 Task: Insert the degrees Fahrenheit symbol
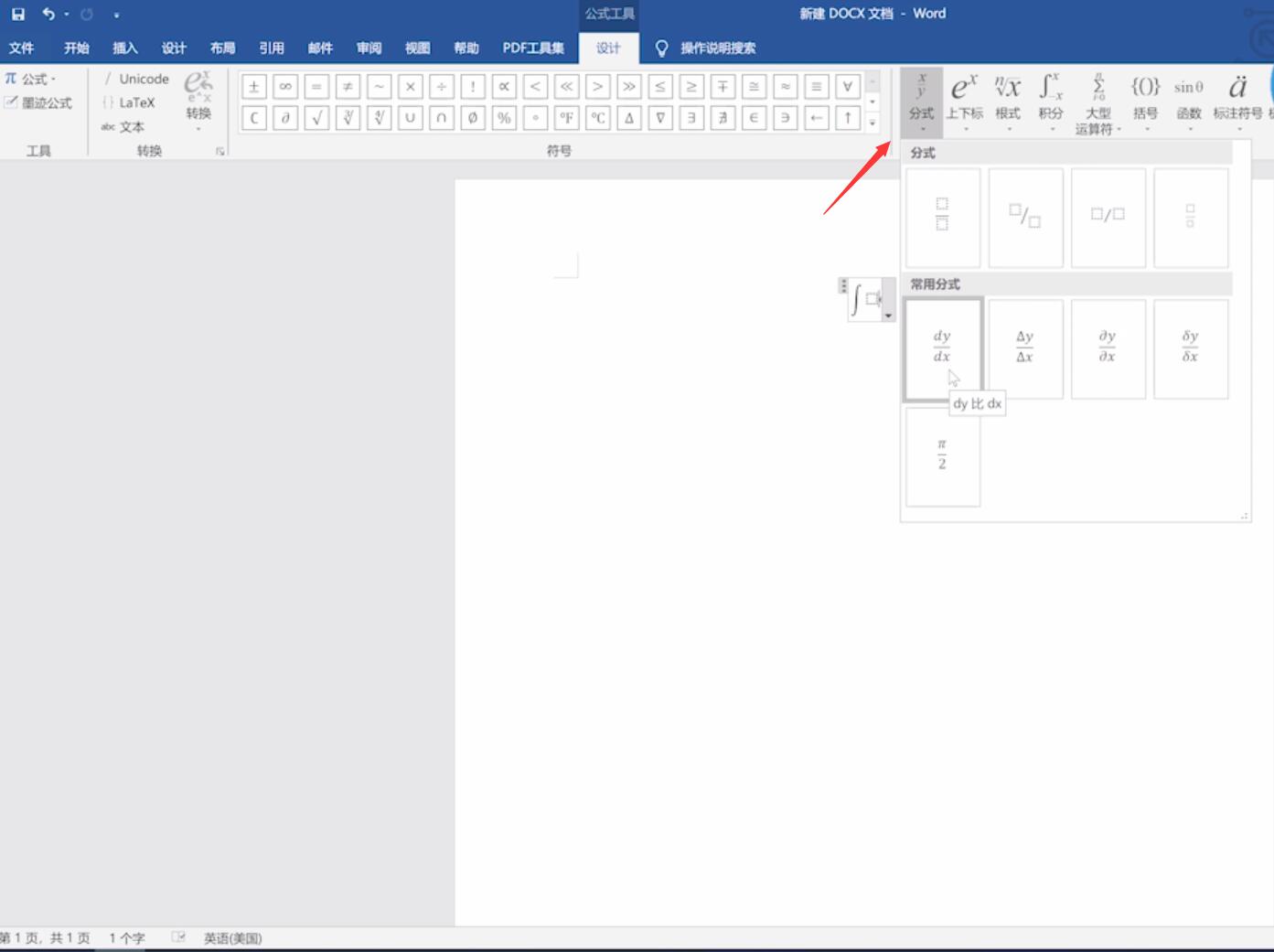[567, 118]
